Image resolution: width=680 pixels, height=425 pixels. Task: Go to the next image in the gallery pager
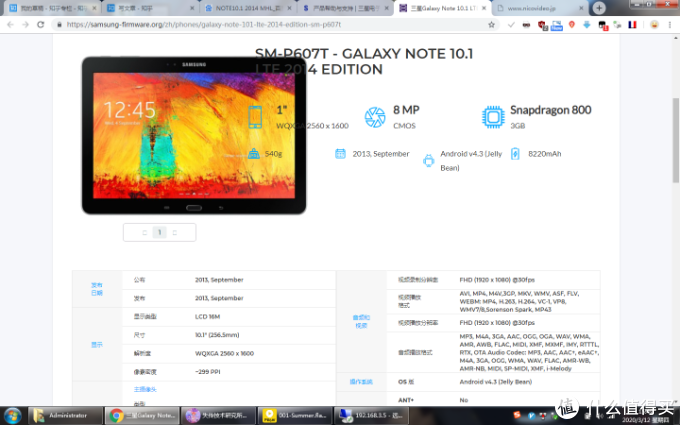(175, 232)
